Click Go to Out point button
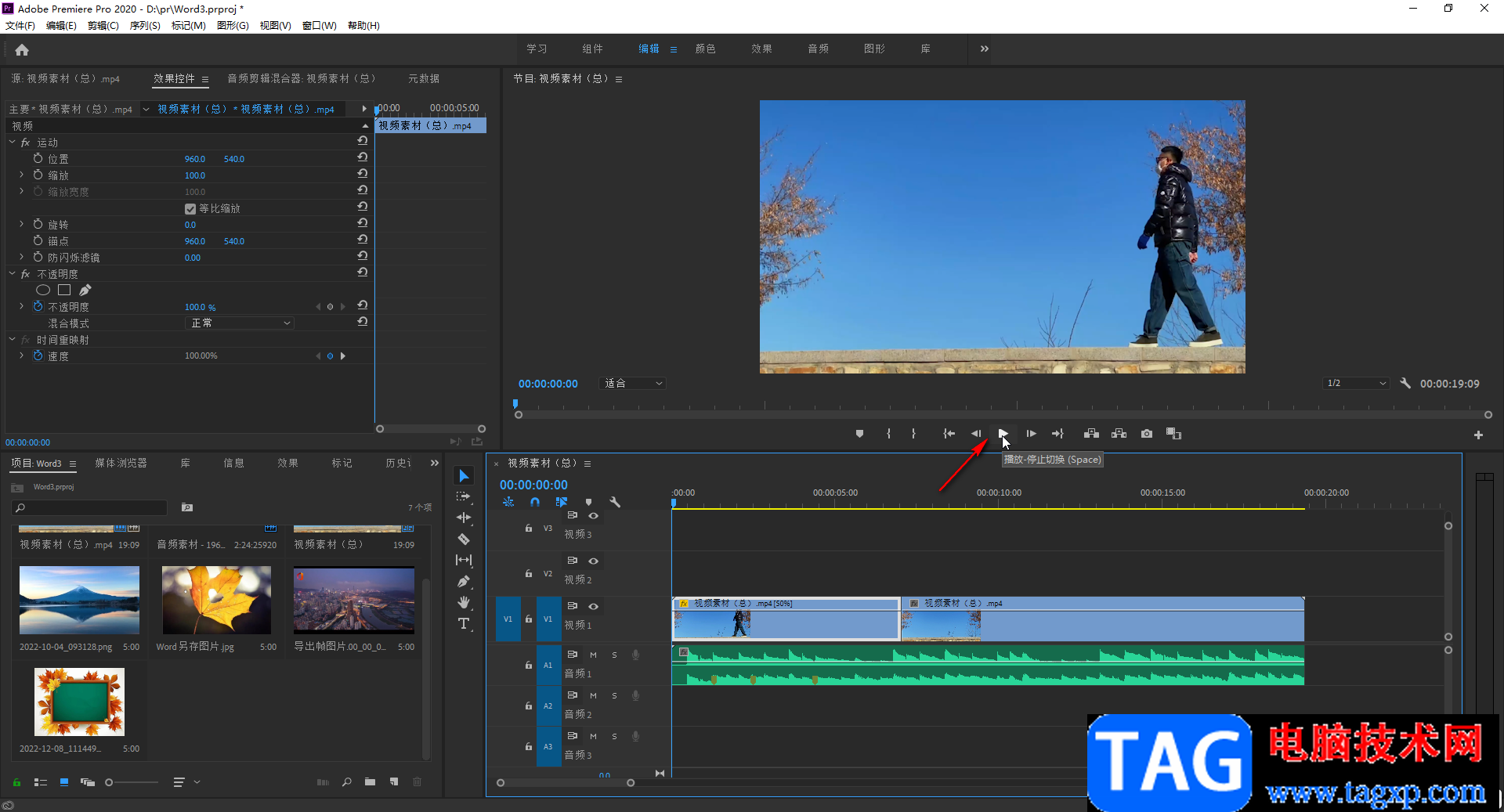This screenshot has width=1504, height=812. click(1057, 434)
